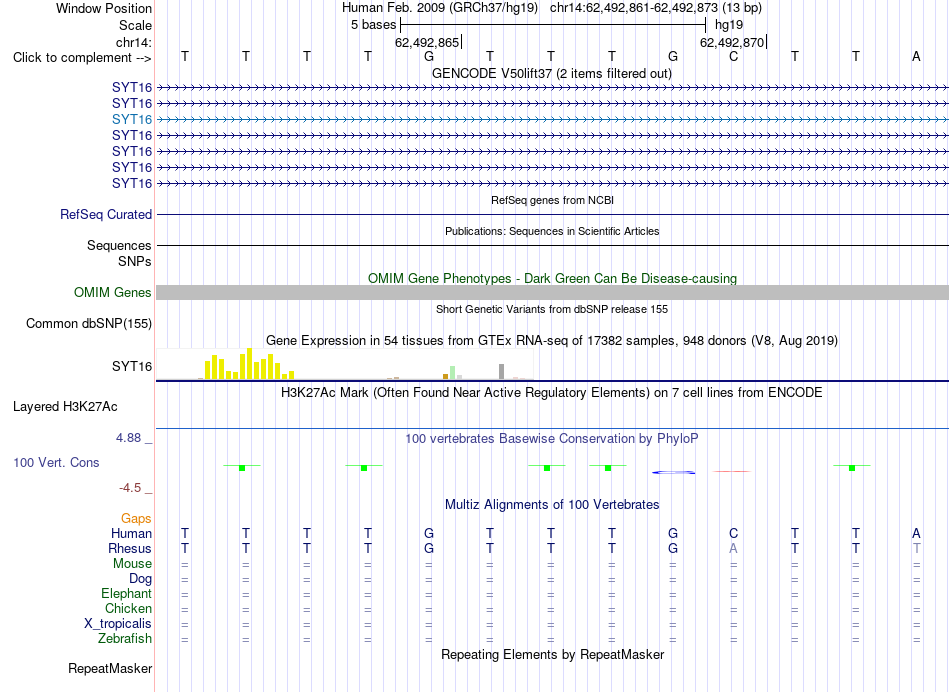Open the Multiz Alignments of 100 Vertebrates title
Viewport: 950px width, 692px height.
tap(552, 505)
